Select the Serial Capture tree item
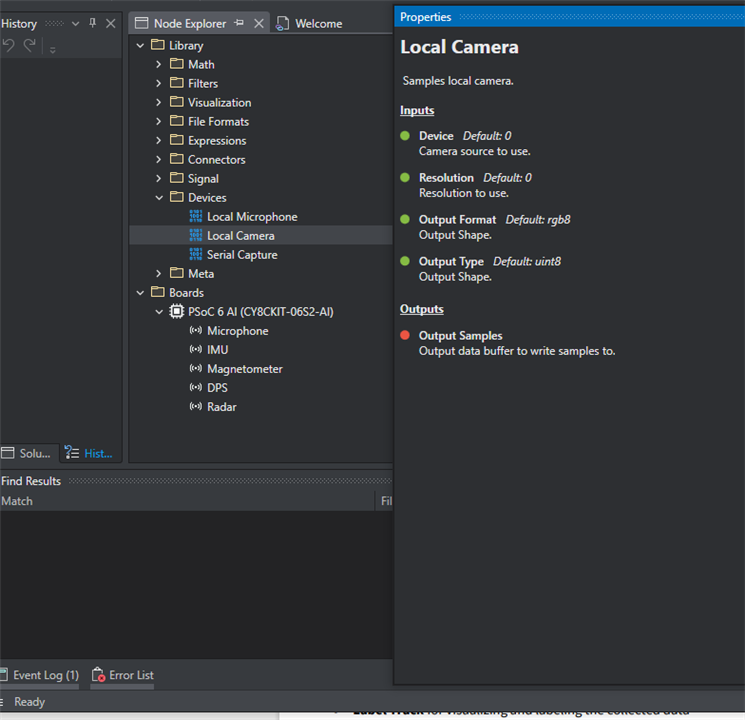 pos(242,255)
